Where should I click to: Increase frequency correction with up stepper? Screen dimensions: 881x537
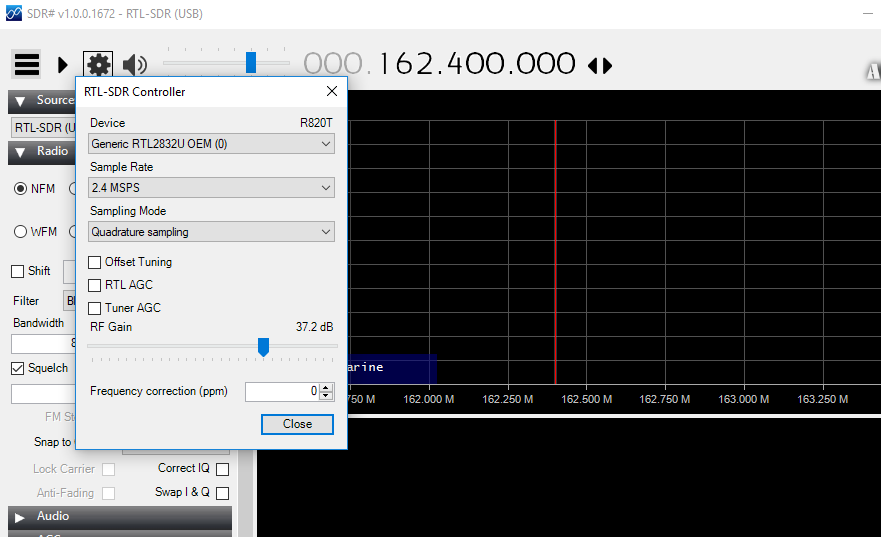pyautogui.click(x=326, y=387)
